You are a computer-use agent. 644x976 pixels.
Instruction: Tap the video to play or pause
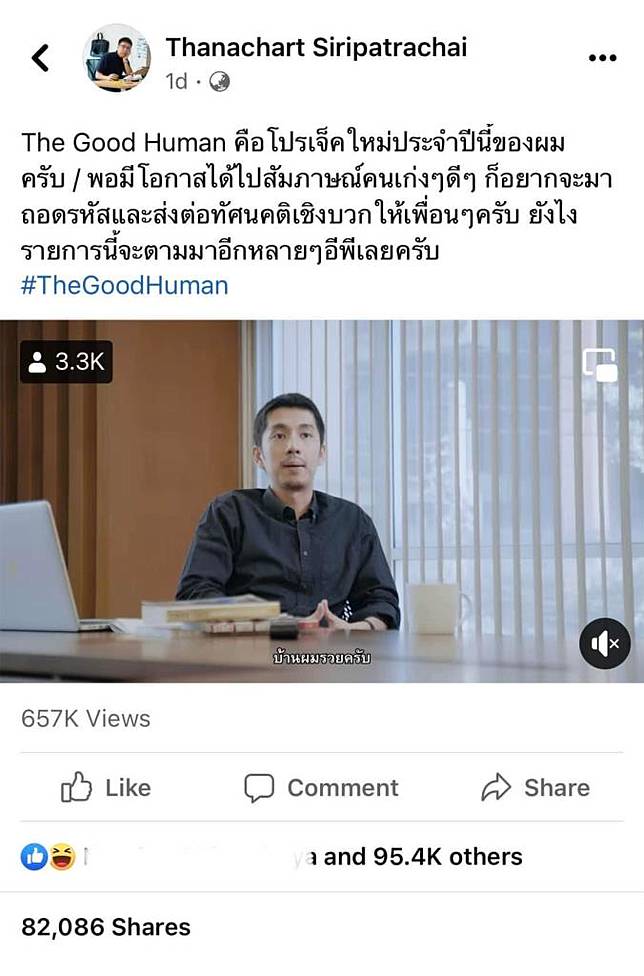click(322, 501)
